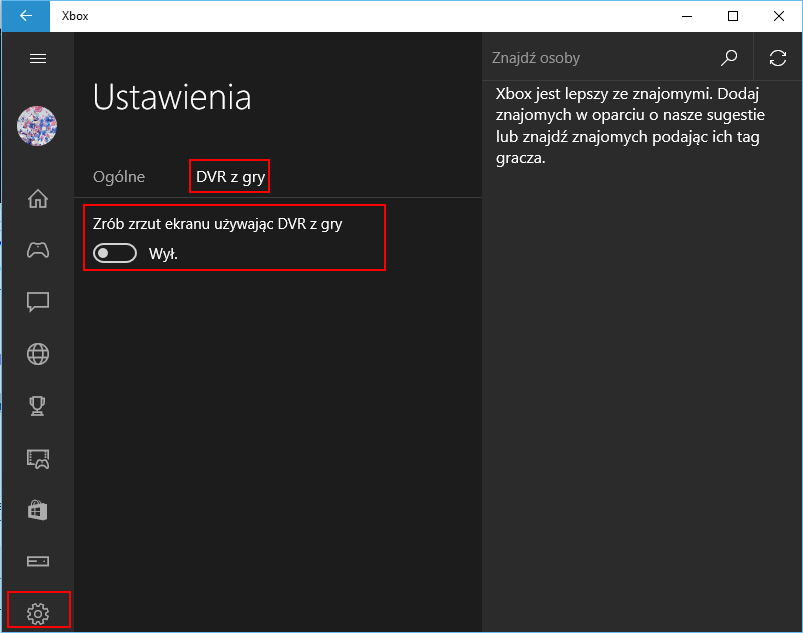Go to the Home section
The image size is (803, 633).
(x=38, y=199)
